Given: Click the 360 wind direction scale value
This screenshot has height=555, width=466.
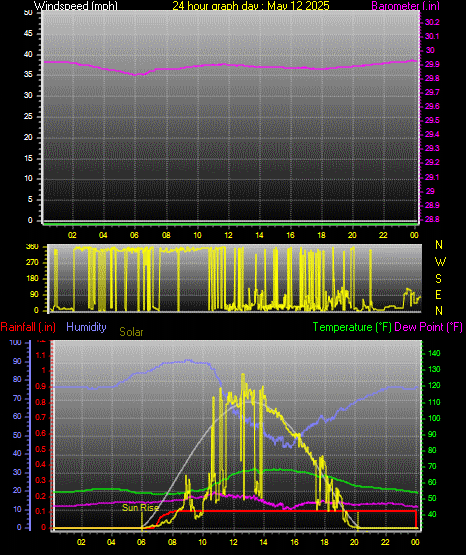Looking at the screenshot, I should tap(32, 247).
